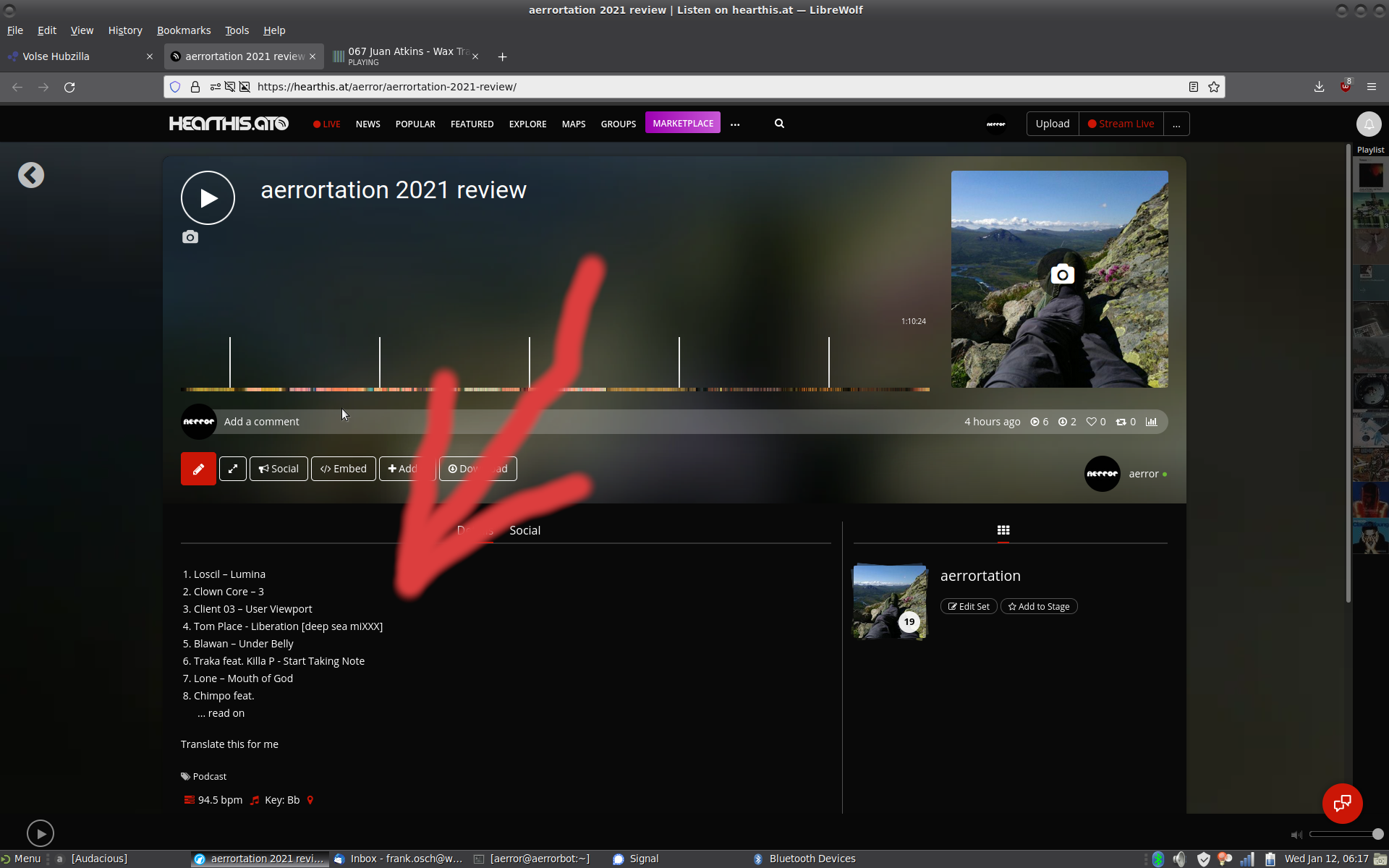Click the expand fullscreen arrows icon
The image size is (1389, 868).
tap(233, 469)
